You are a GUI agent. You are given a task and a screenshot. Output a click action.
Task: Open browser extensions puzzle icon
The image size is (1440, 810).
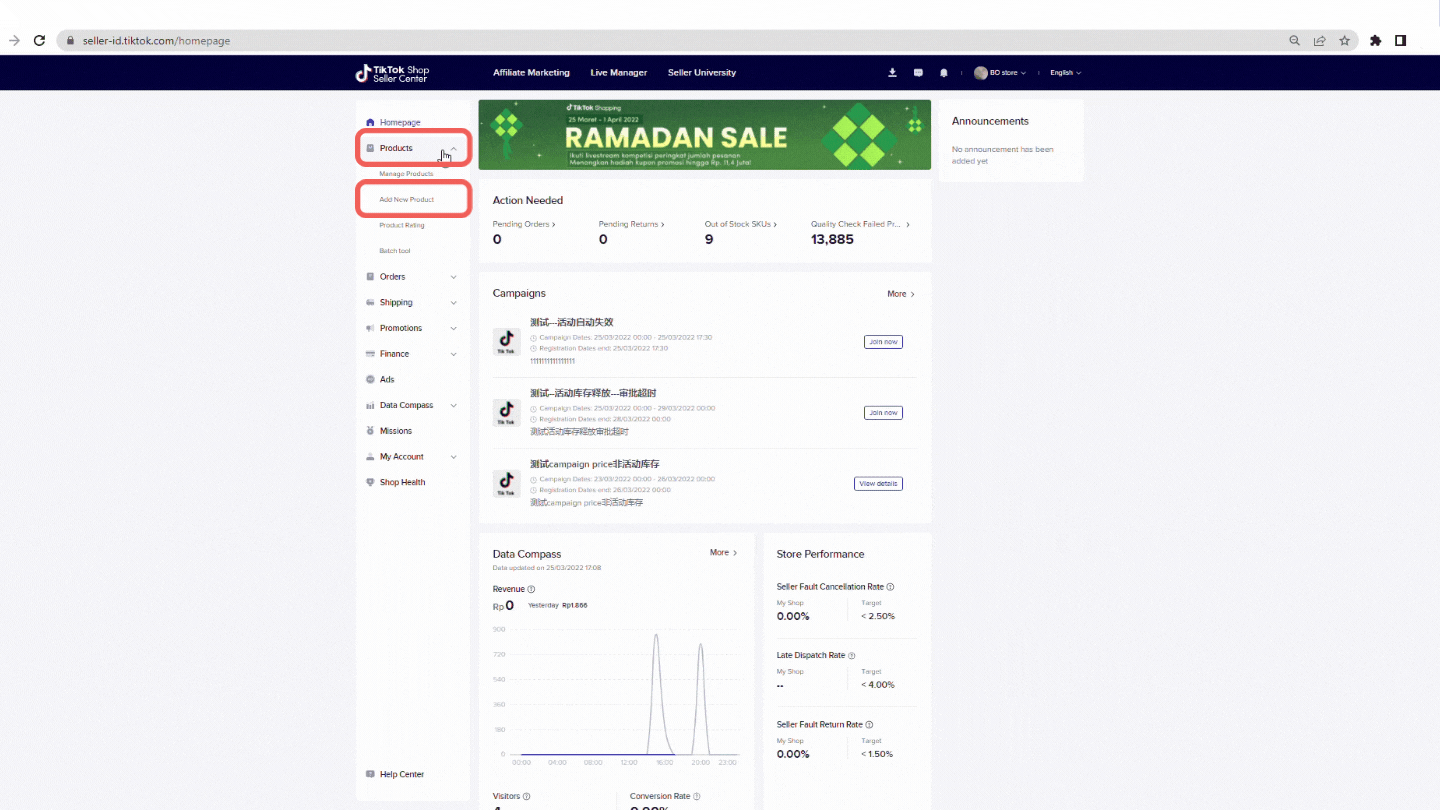[1375, 41]
